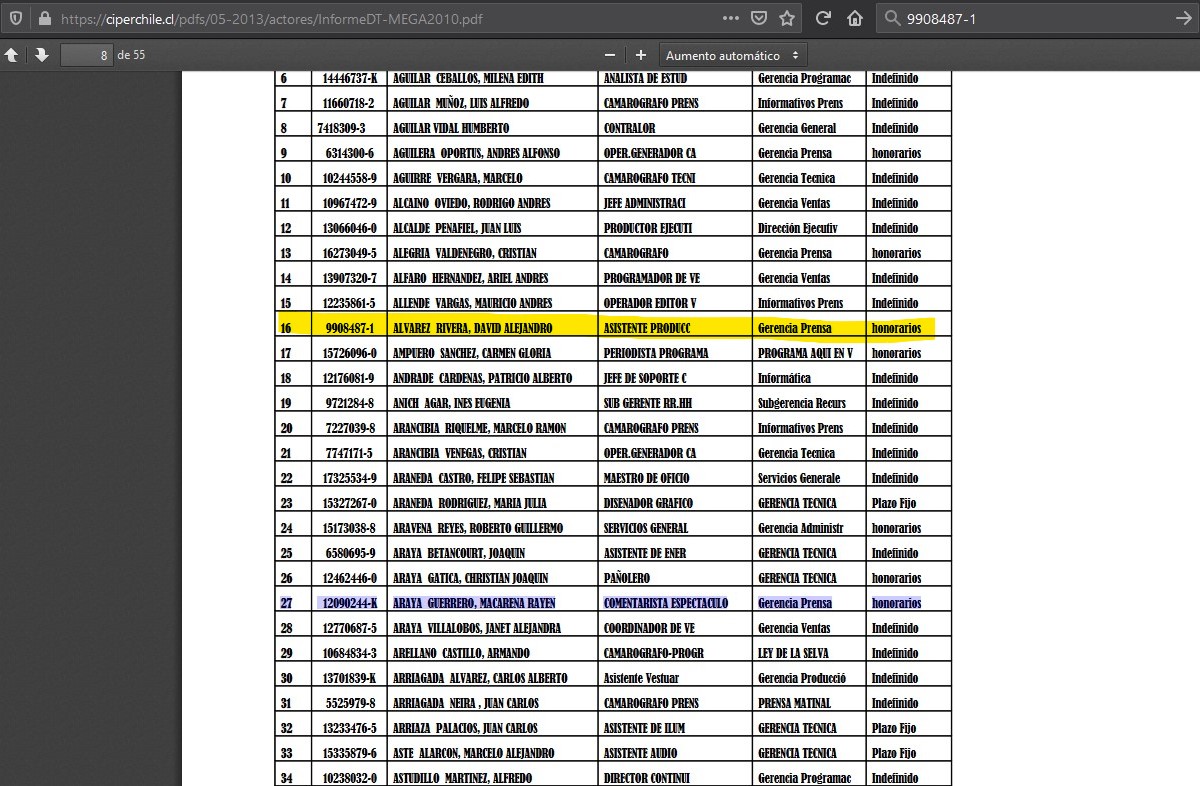Open the Aumento automático zoom dropdown

[733, 55]
